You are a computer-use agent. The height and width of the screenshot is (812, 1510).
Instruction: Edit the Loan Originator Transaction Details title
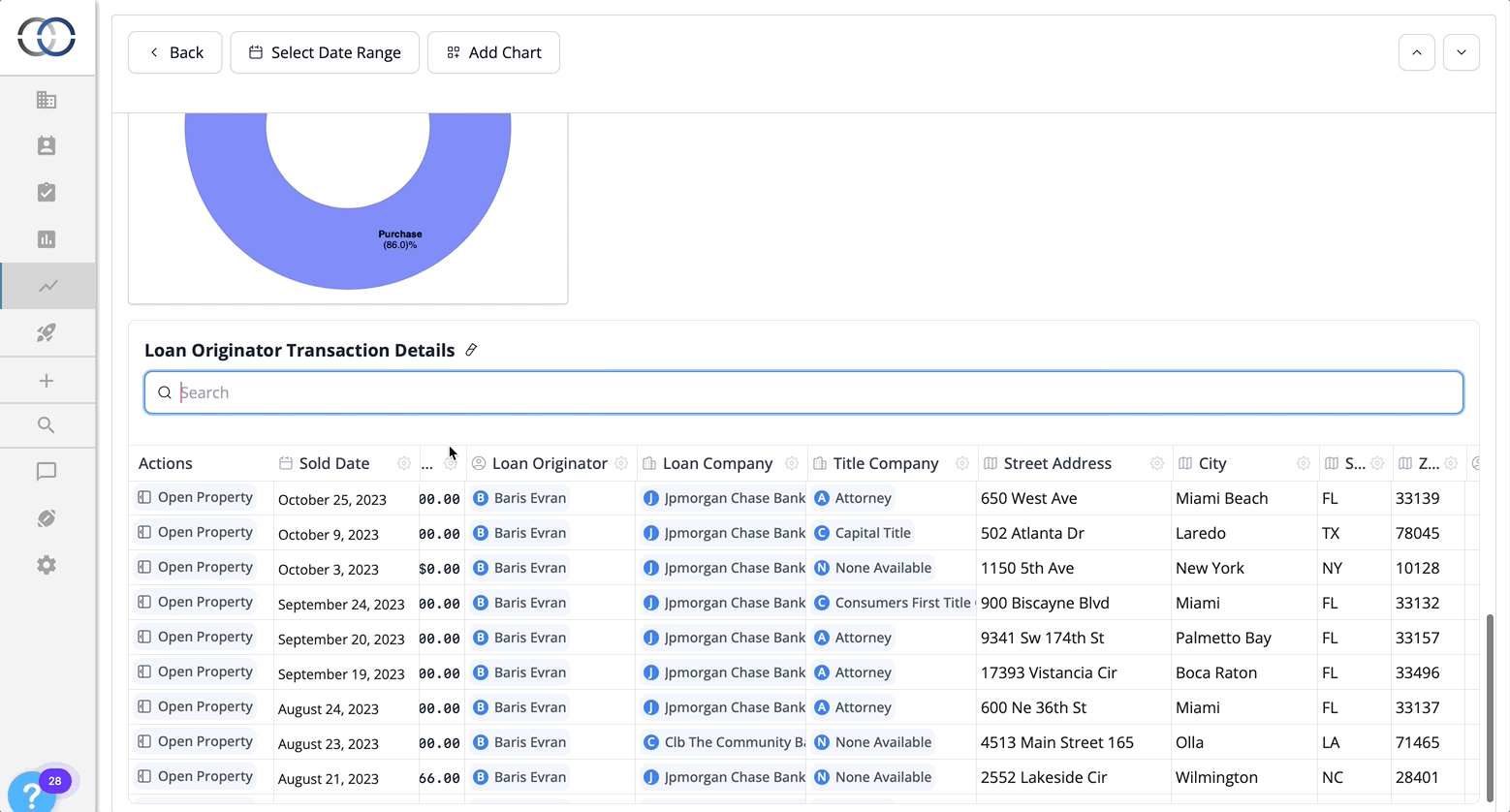point(471,350)
